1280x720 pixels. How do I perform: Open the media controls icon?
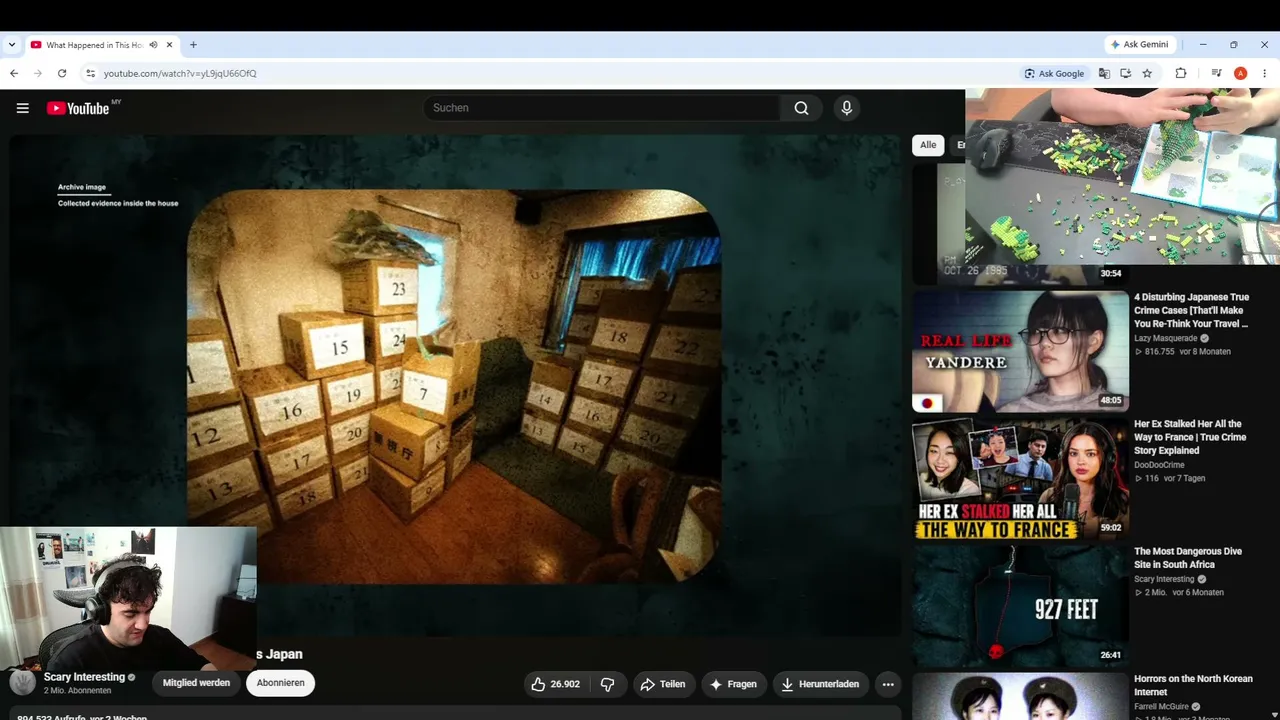[x=1216, y=73]
